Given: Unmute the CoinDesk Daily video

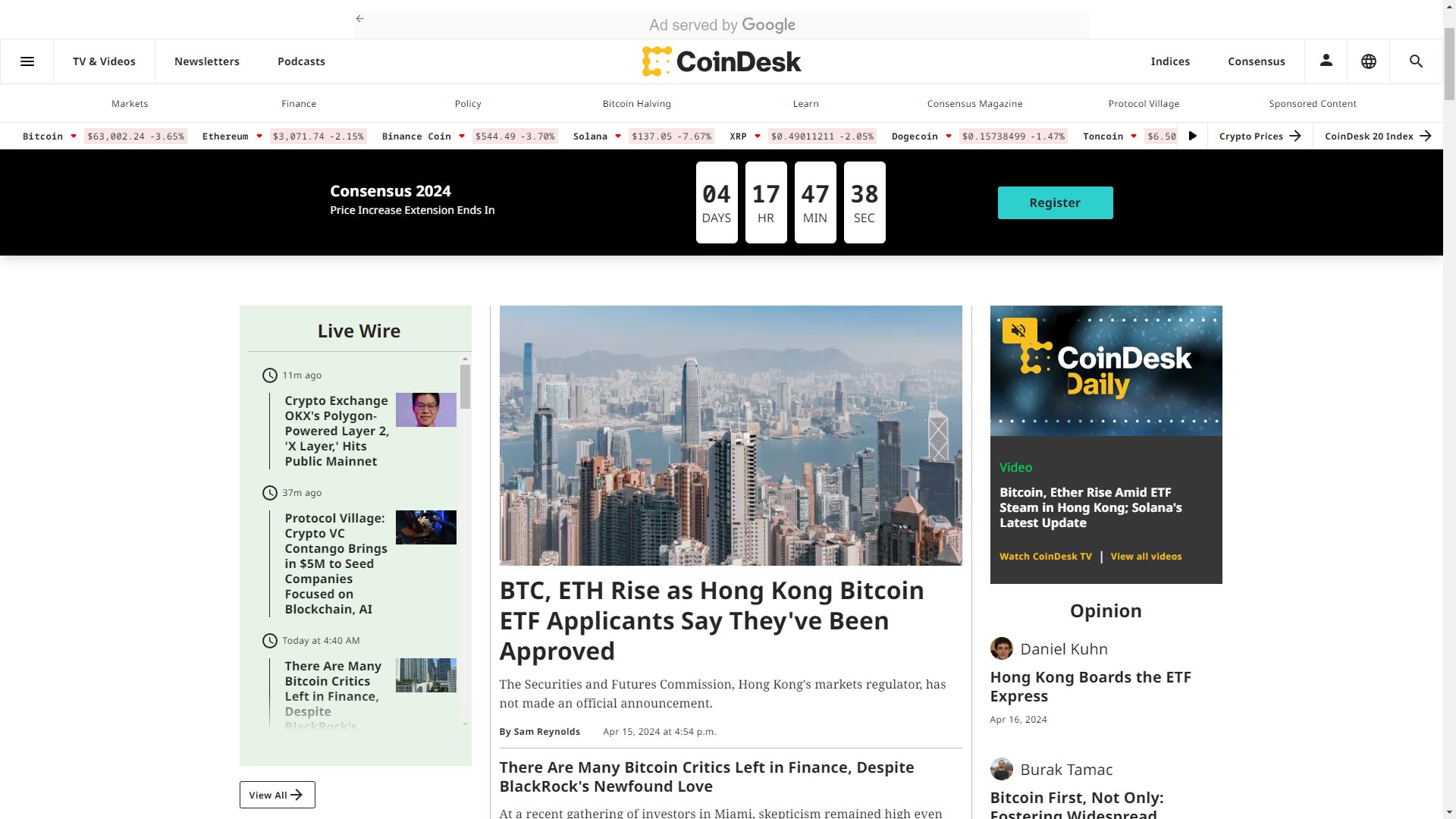Looking at the screenshot, I should (1018, 331).
